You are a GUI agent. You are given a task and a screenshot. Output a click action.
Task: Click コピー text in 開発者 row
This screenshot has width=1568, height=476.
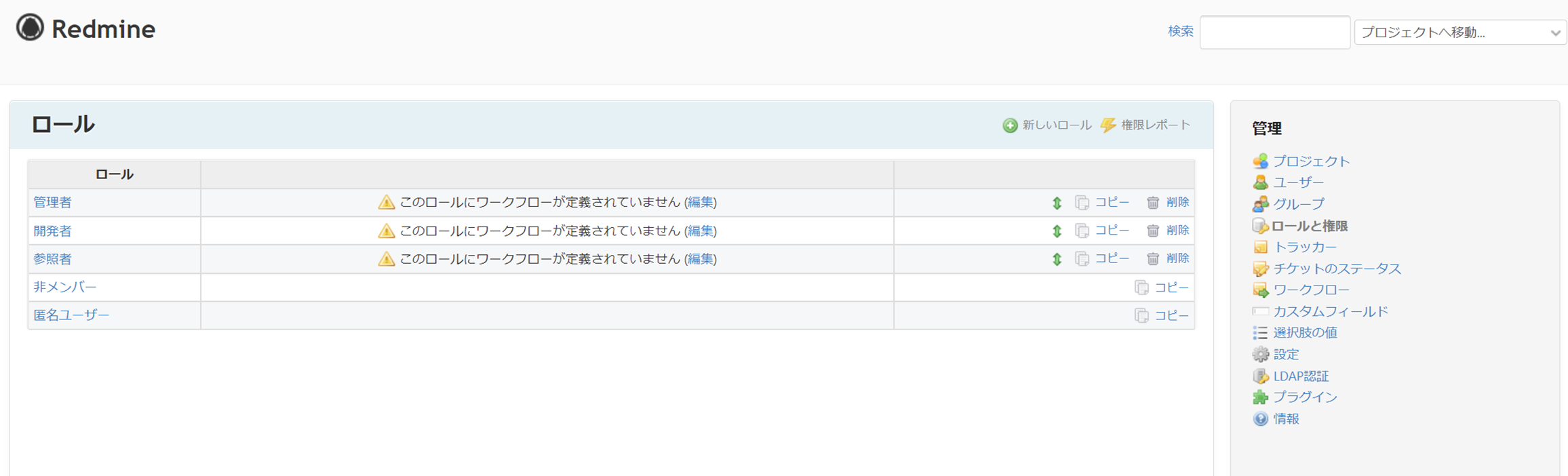click(1112, 231)
